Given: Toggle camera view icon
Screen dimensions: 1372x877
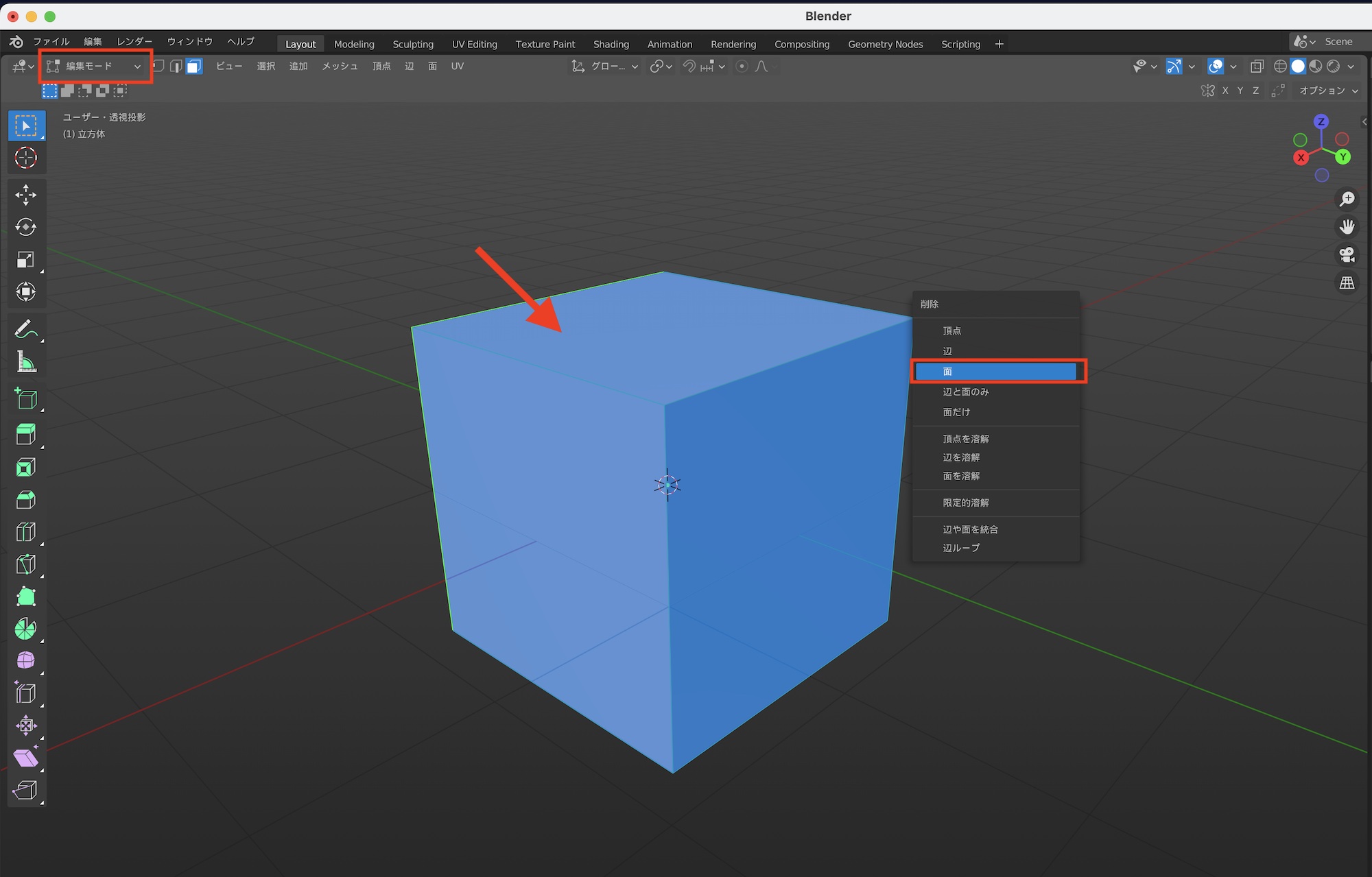Looking at the screenshot, I should tap(1347, 255).
